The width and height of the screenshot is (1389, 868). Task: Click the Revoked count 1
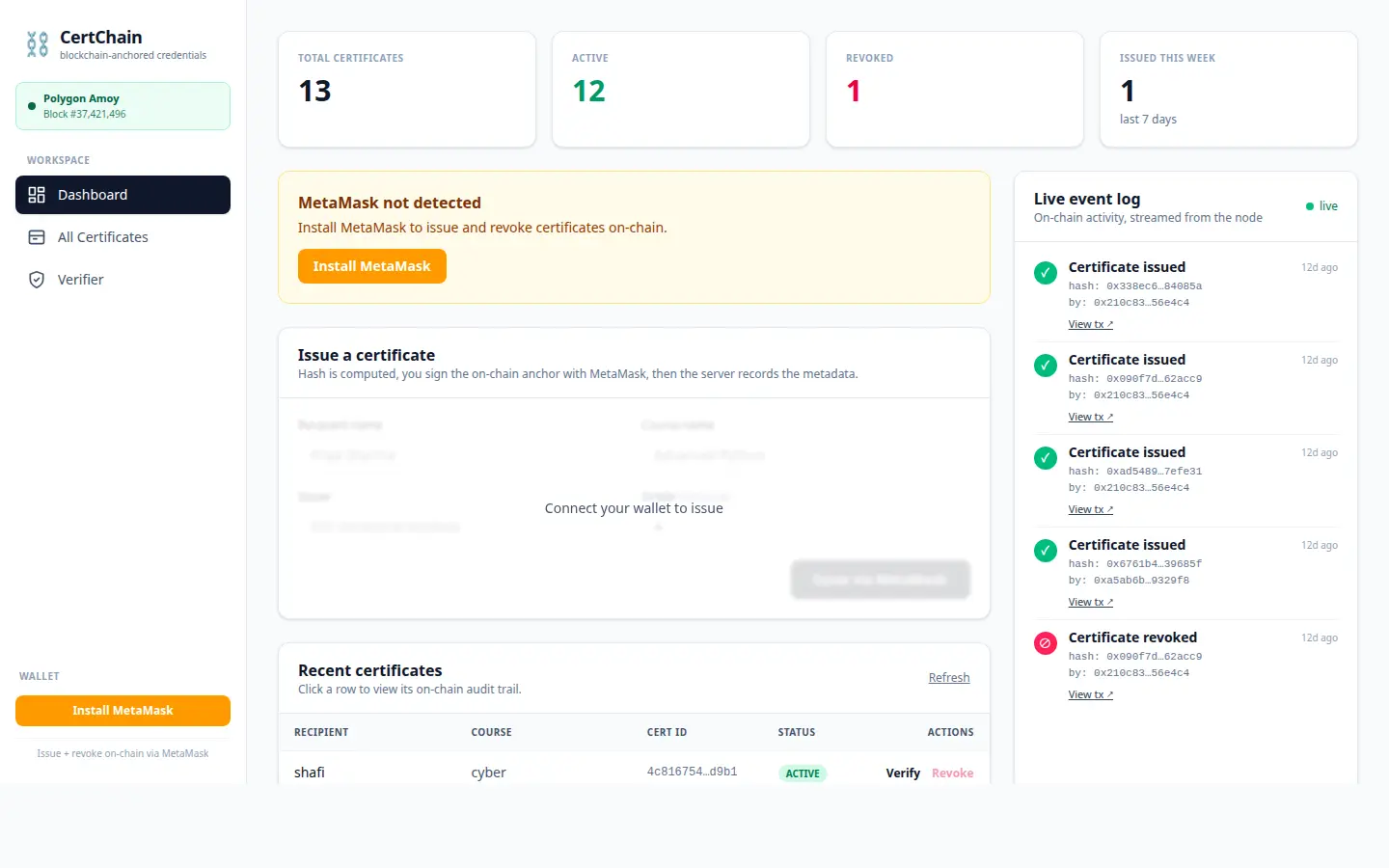point(853,91)
